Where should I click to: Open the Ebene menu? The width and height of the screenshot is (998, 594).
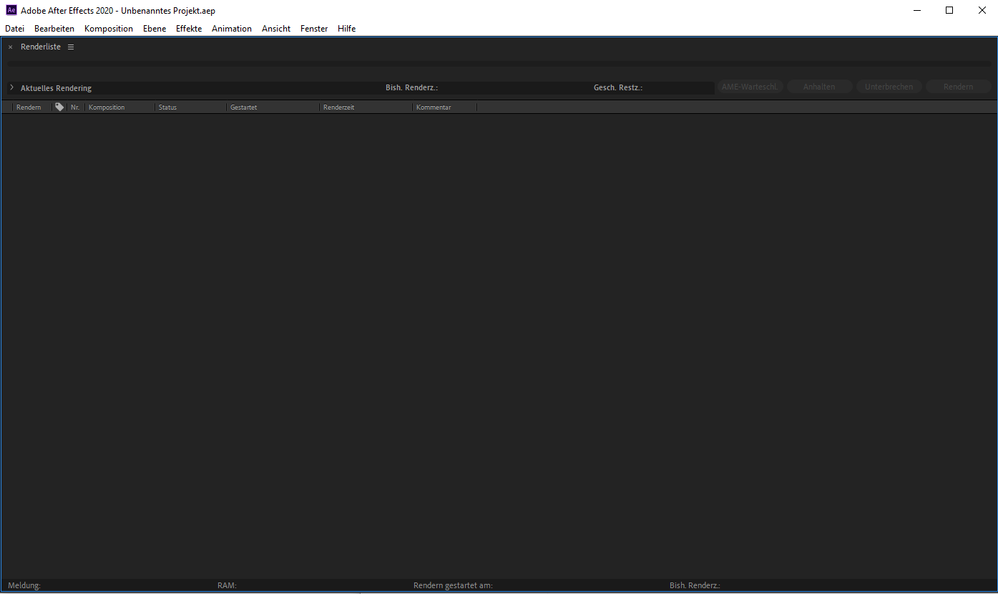[154, 29]
